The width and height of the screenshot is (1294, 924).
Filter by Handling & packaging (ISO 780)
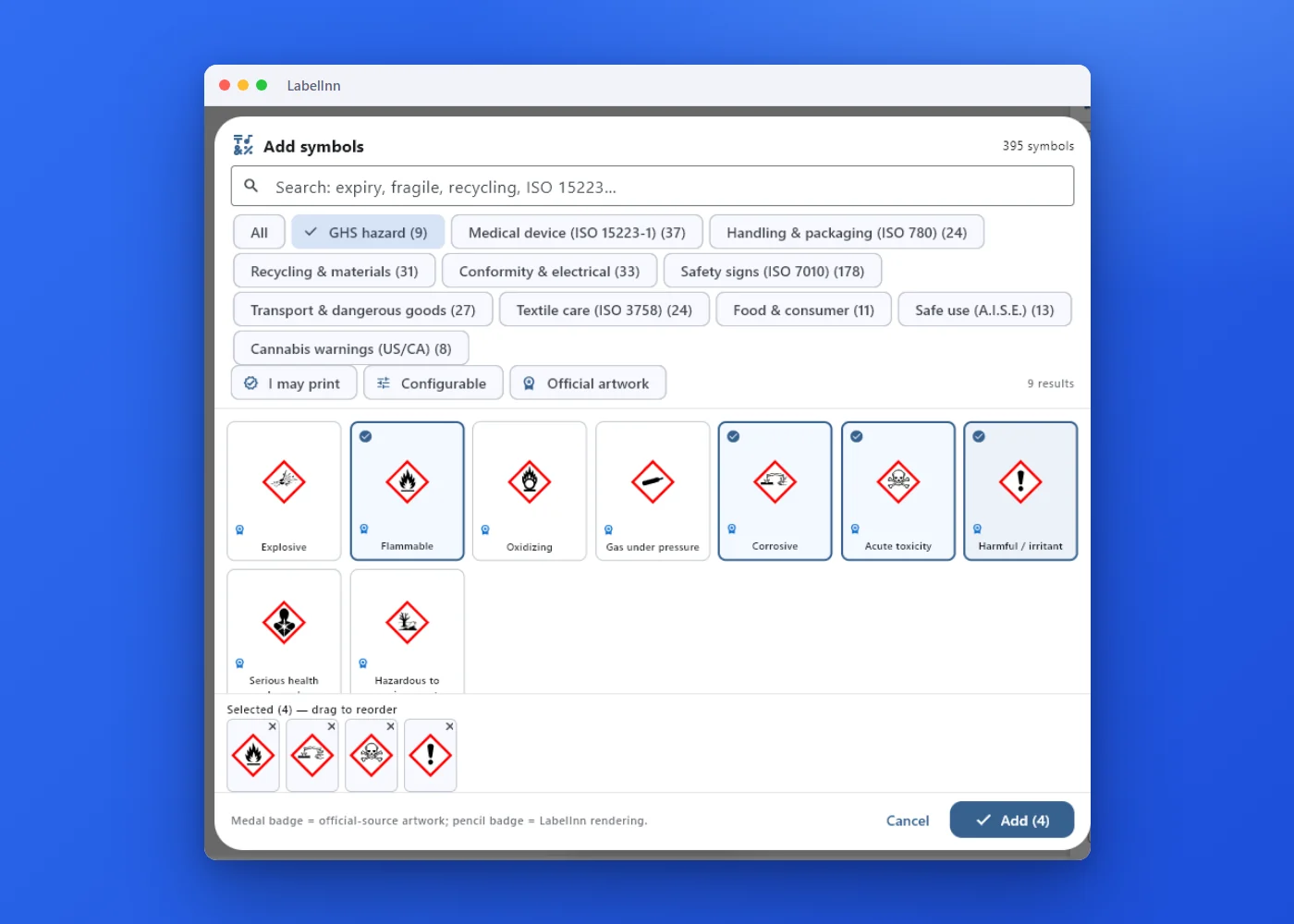(x=847, y=233)
